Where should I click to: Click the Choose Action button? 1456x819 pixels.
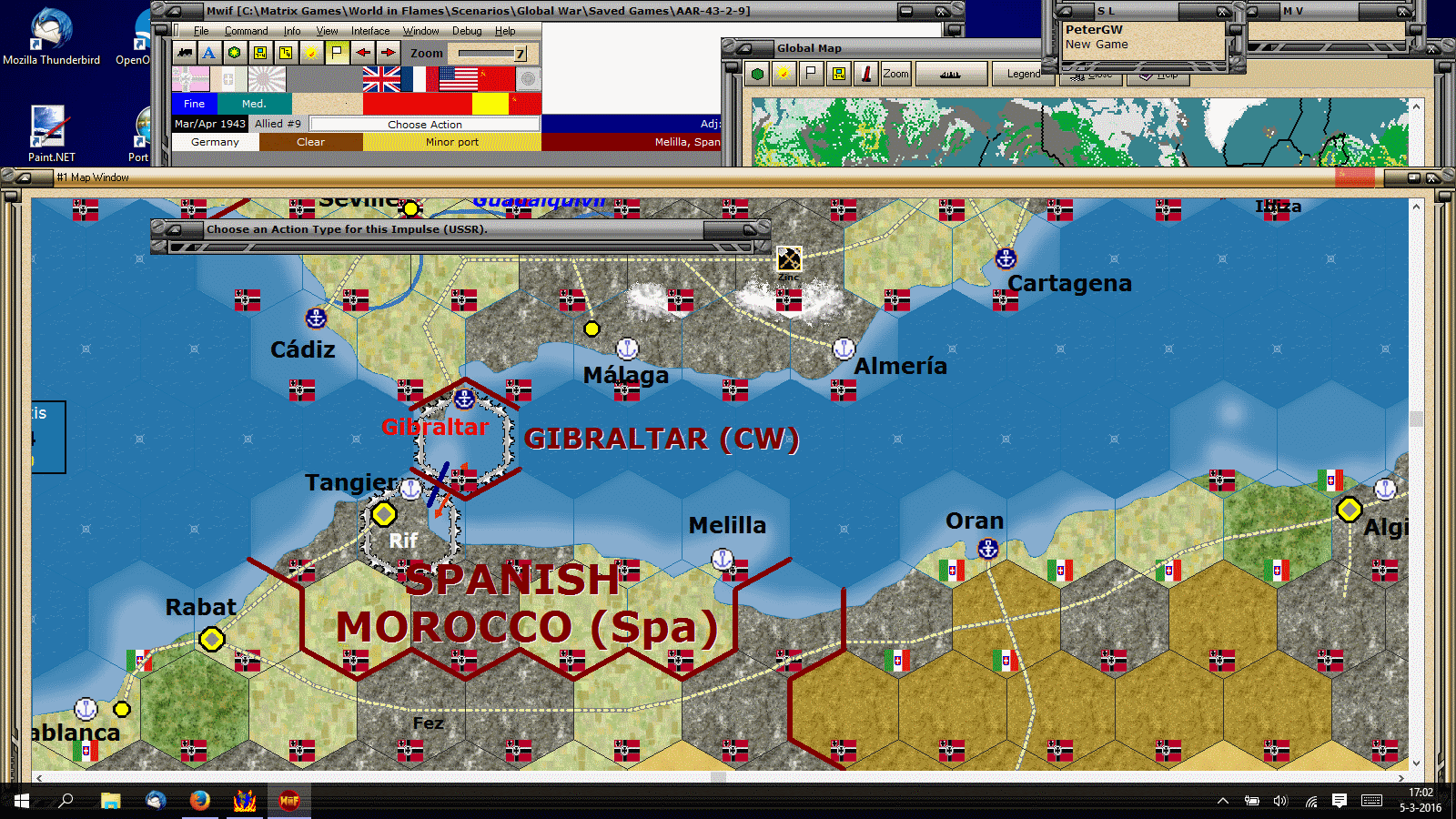point(425,124)
